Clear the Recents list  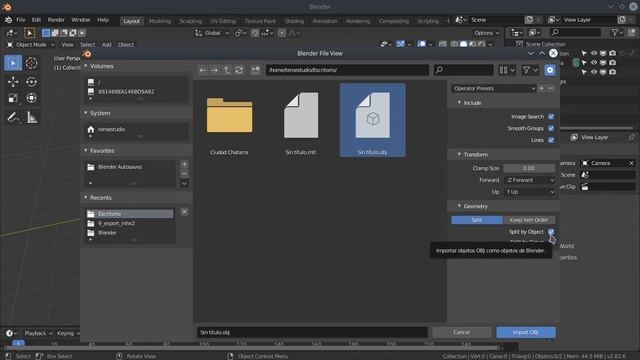click(184, 211)
